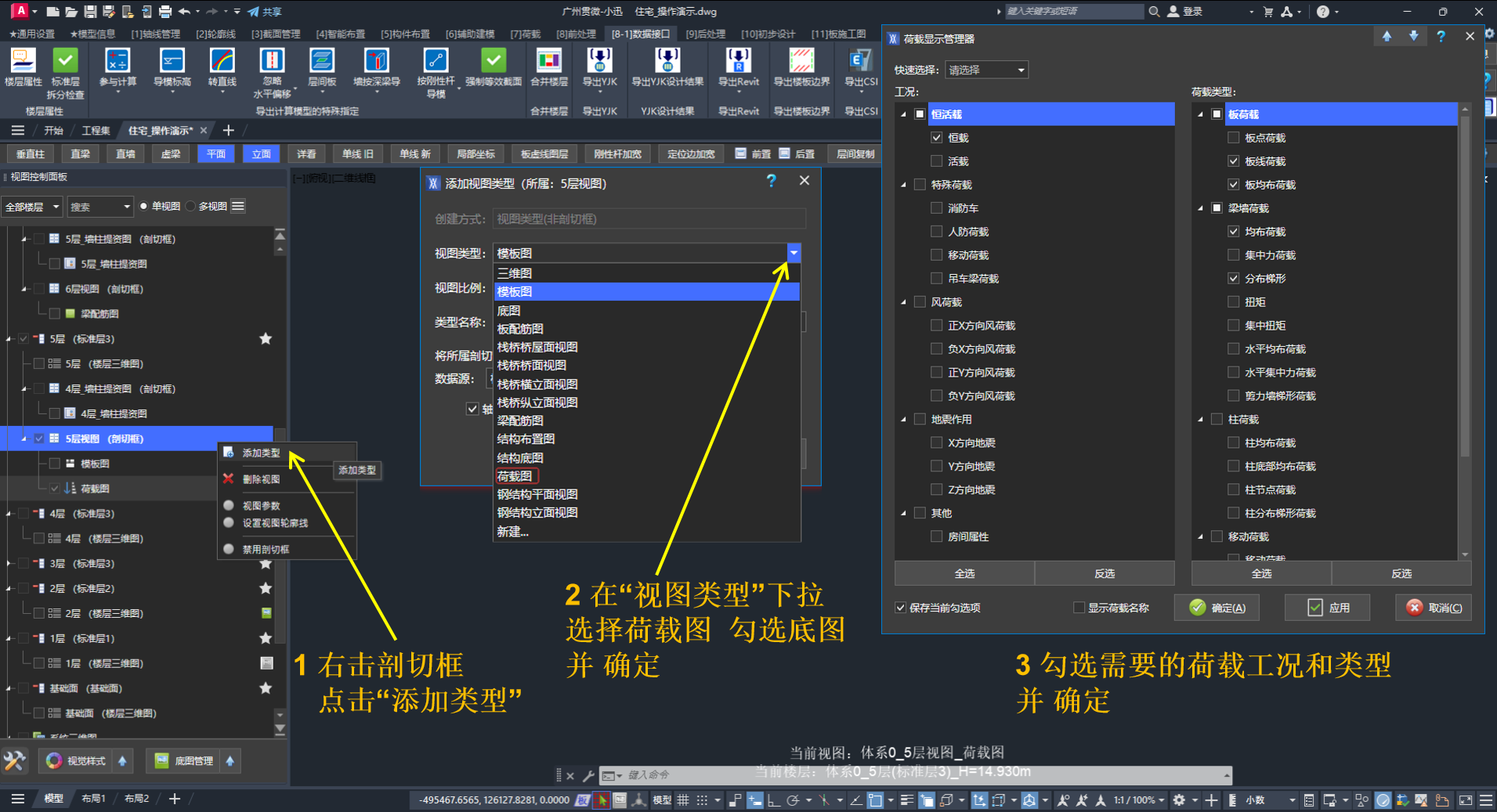Viewport: 1497px width, 812px height.
Task: Open the 全部楼层 filter dropdown
Action: [31, 207]
